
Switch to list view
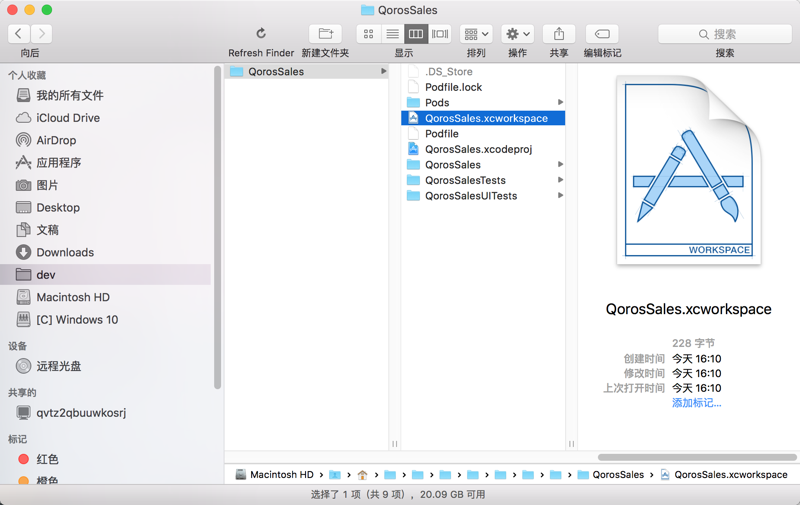392,34
